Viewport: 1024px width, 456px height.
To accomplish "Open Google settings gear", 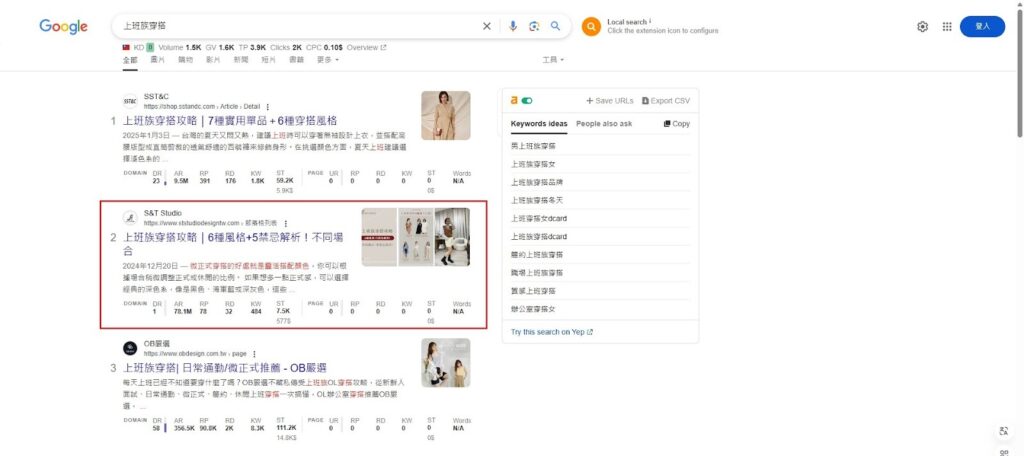I will 922,26.
